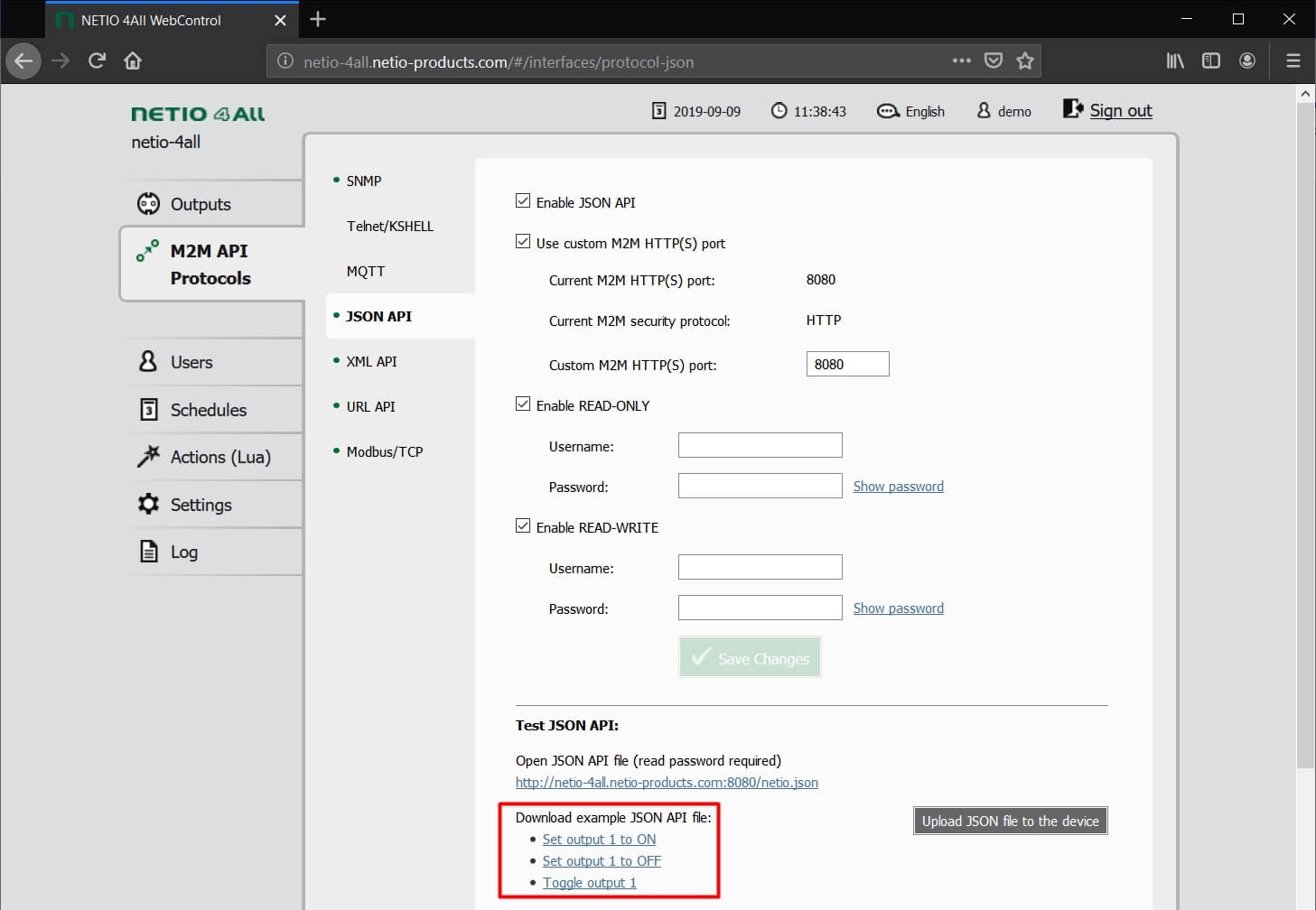Click Upload JSON file to the device

click(x=1010, y=821)
